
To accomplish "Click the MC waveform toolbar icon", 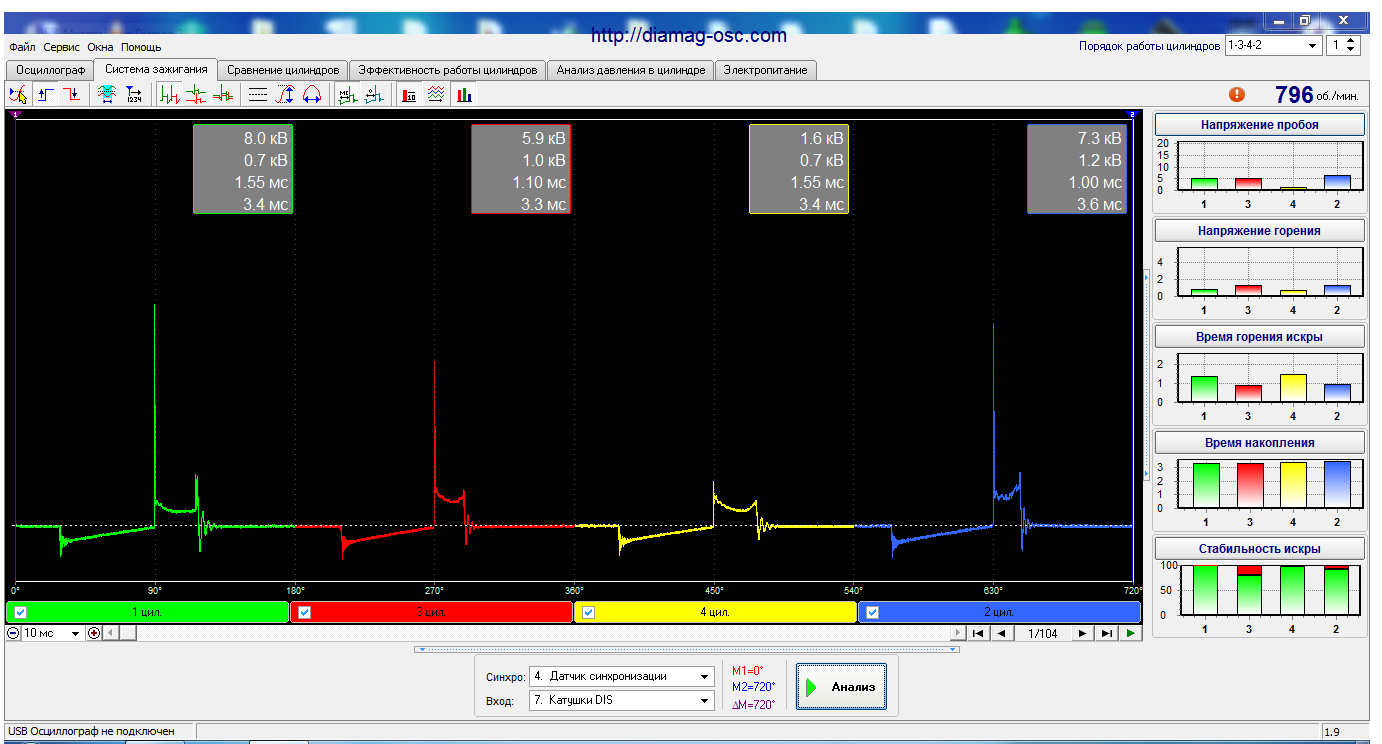I will click(347, 95).
